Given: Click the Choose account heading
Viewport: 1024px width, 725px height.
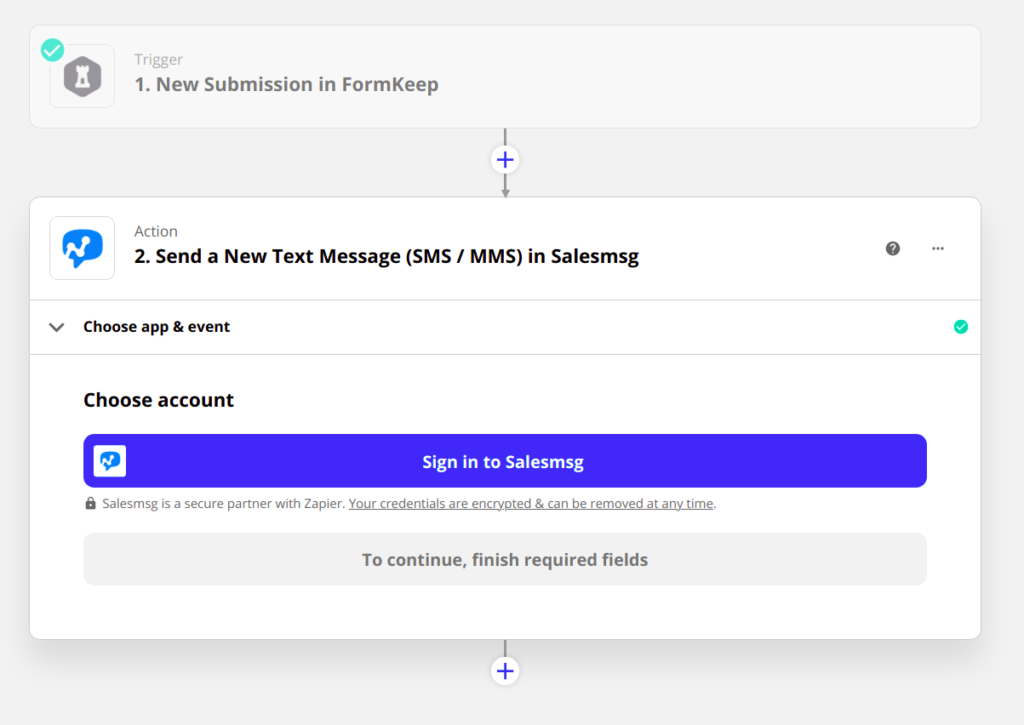Looking at the screenshot, I should click(158, 400).
